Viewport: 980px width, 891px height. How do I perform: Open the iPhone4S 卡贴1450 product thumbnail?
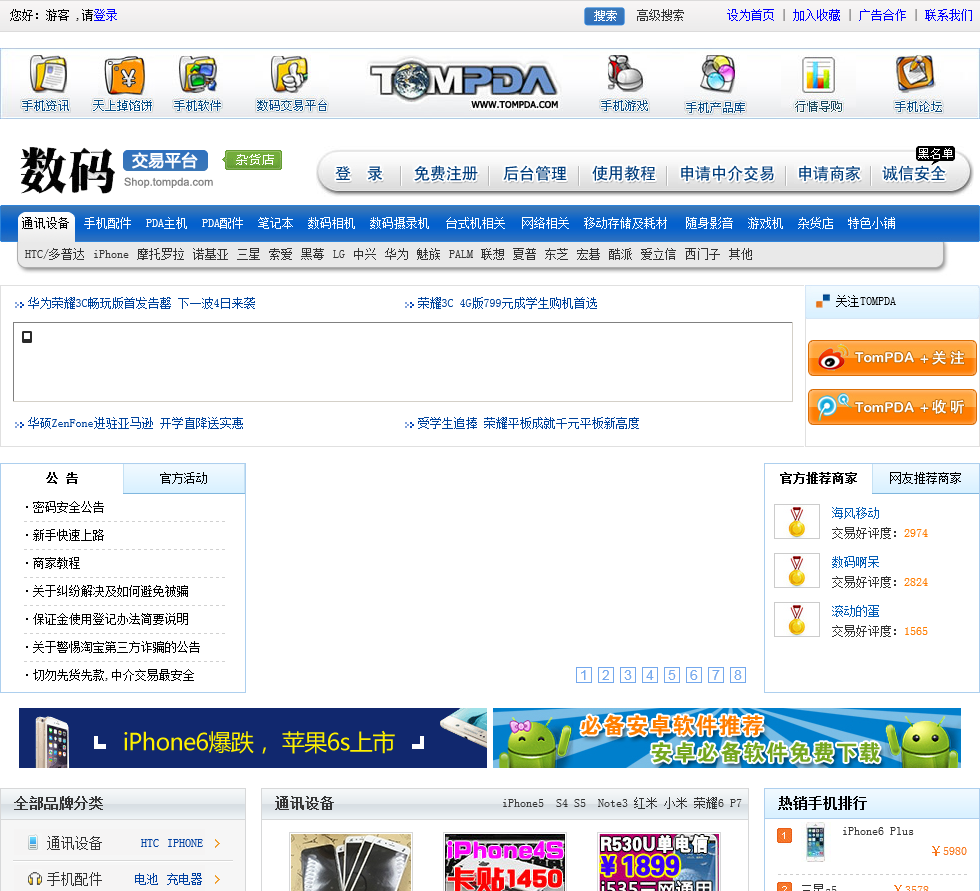pos(505,862)
